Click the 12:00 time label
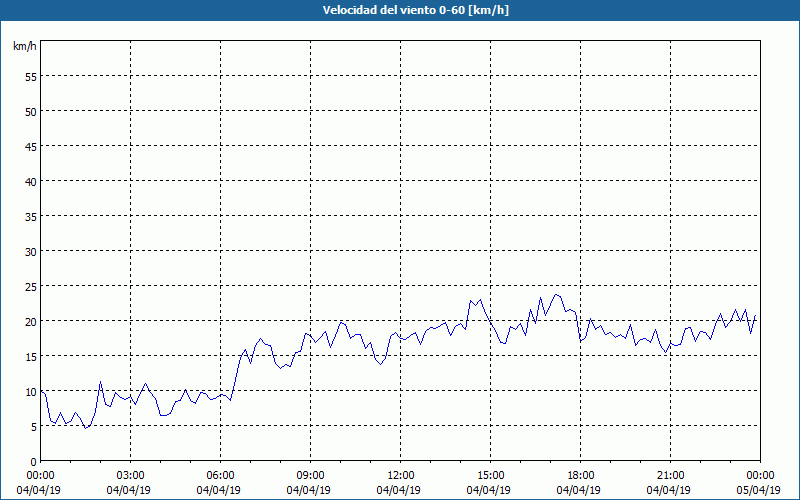 (401, 476)
